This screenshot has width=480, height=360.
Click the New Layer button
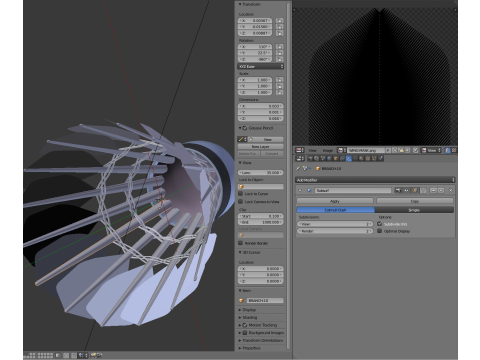point(261,146)
